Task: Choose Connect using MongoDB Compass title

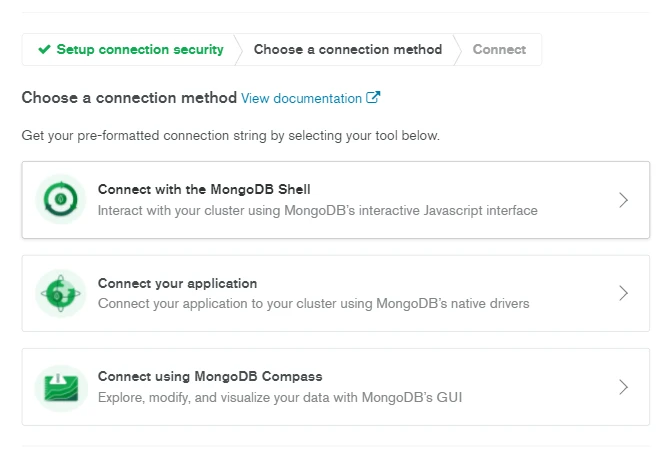Action: (209, 377)
